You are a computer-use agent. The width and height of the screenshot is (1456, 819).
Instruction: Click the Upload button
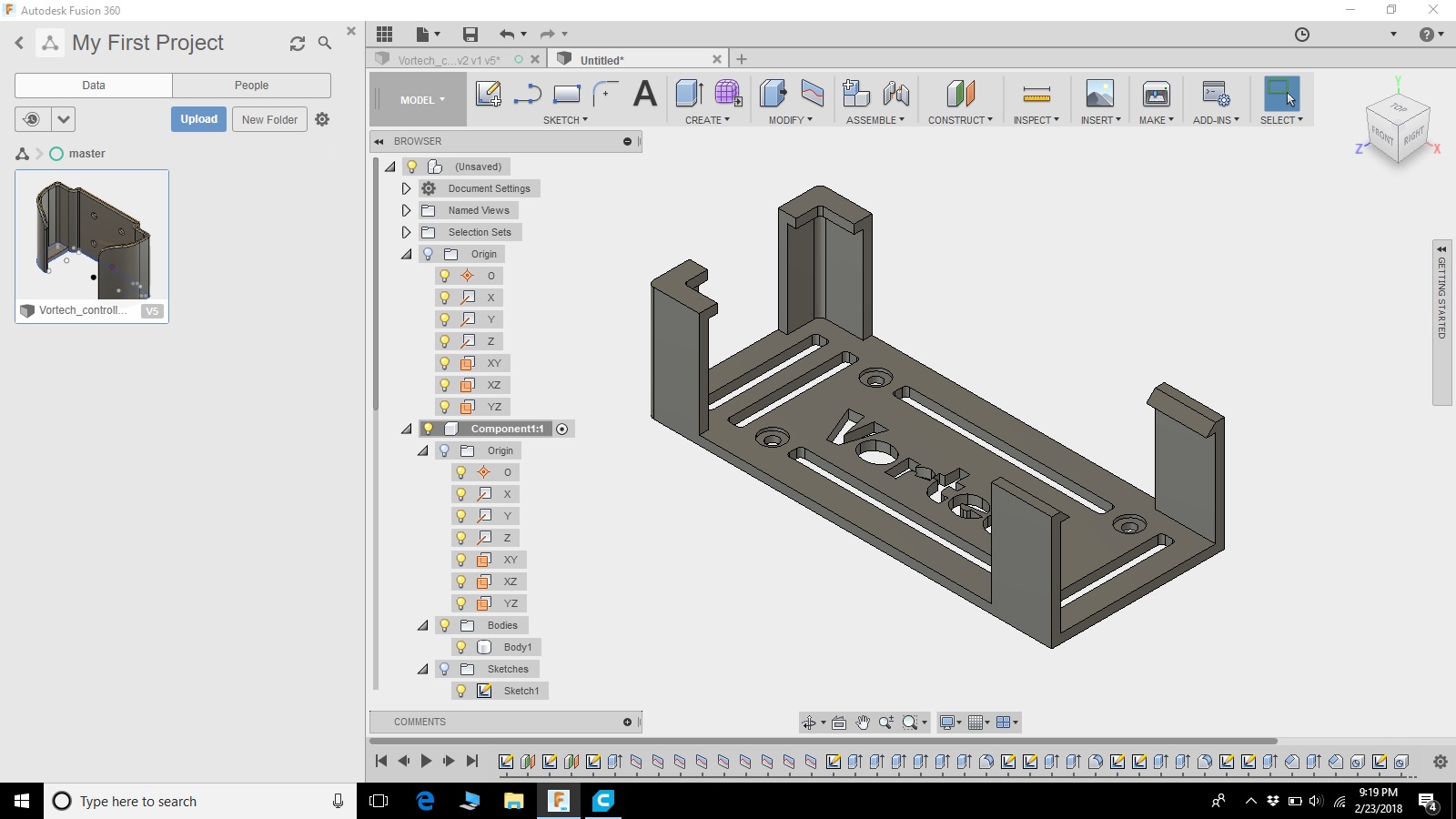pyautogui.click(x=198, y=119)
